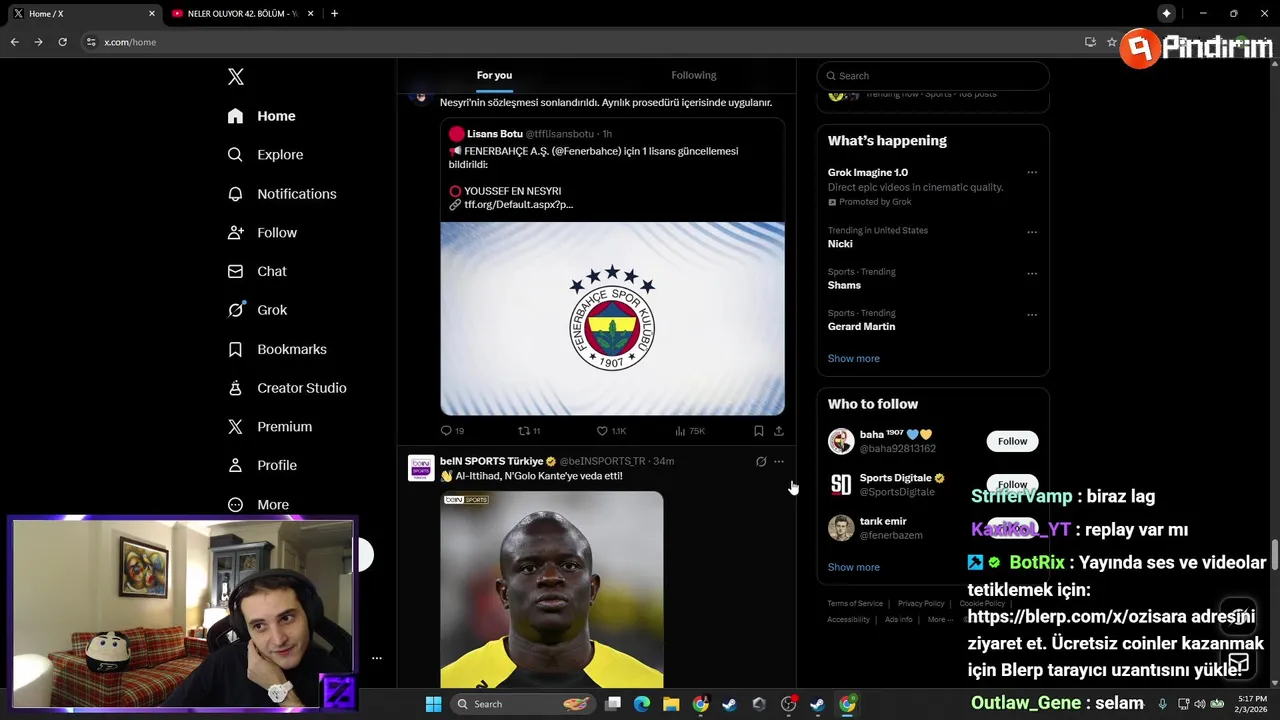This screenshot has width=1280, height=720.
Task: Open the tff.org link in the quoted post
Action: pyautogui.click(x=518, y=205)
